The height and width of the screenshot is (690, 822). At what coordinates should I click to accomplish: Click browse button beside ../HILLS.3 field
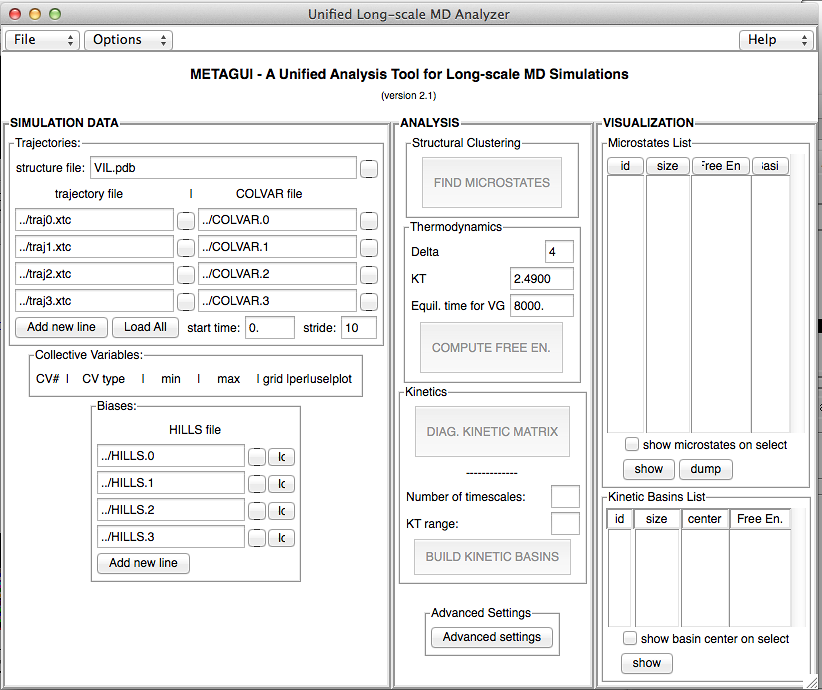pos(257,538)
